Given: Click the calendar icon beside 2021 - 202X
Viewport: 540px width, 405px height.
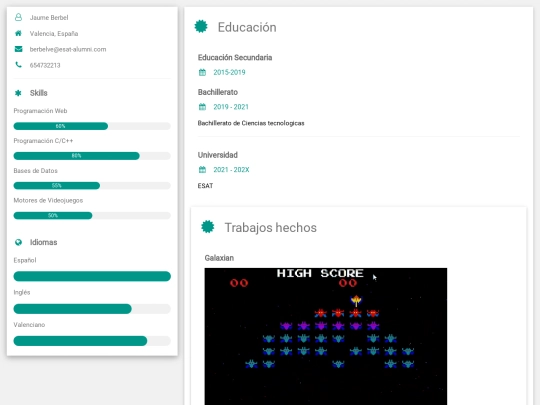Looking at the screenshot, I should click(202, 169).
